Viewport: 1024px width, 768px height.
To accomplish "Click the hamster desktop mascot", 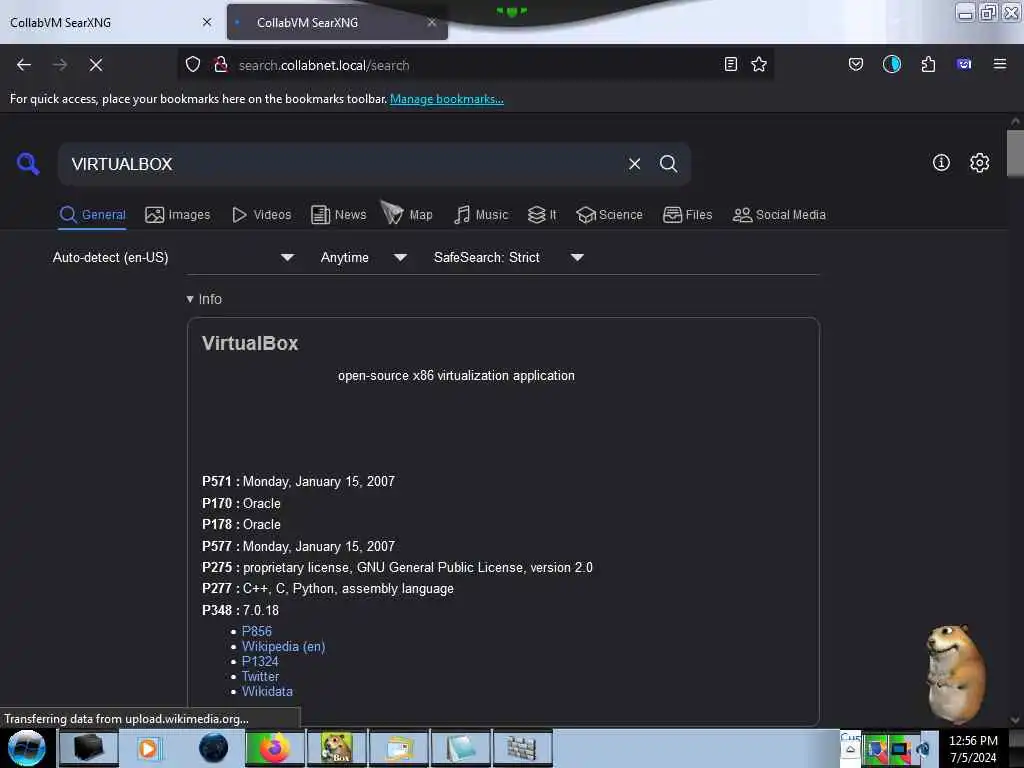I will click(955, 673).
